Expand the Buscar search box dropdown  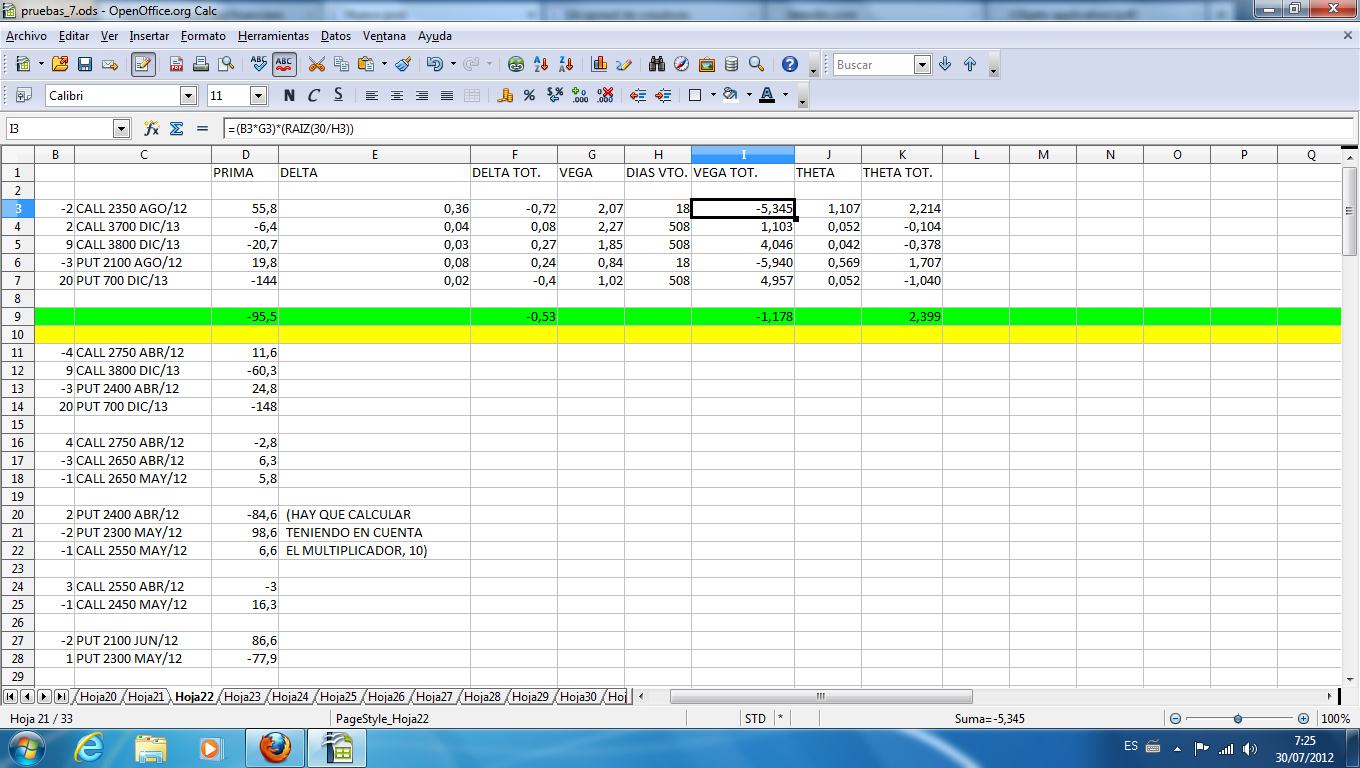923,64
